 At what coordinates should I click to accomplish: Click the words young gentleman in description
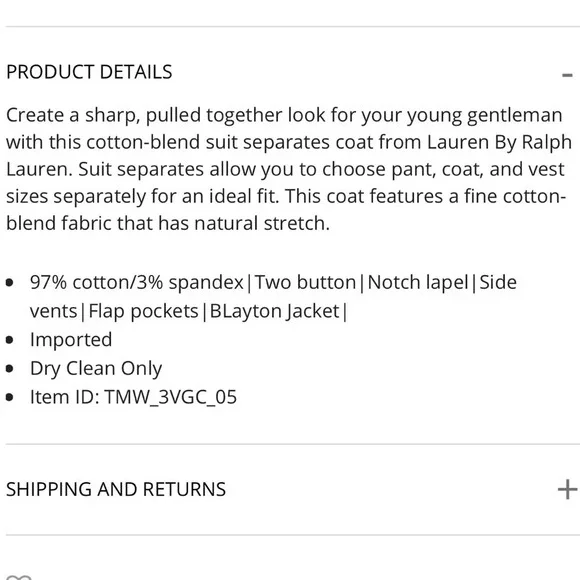click(485, 115)
